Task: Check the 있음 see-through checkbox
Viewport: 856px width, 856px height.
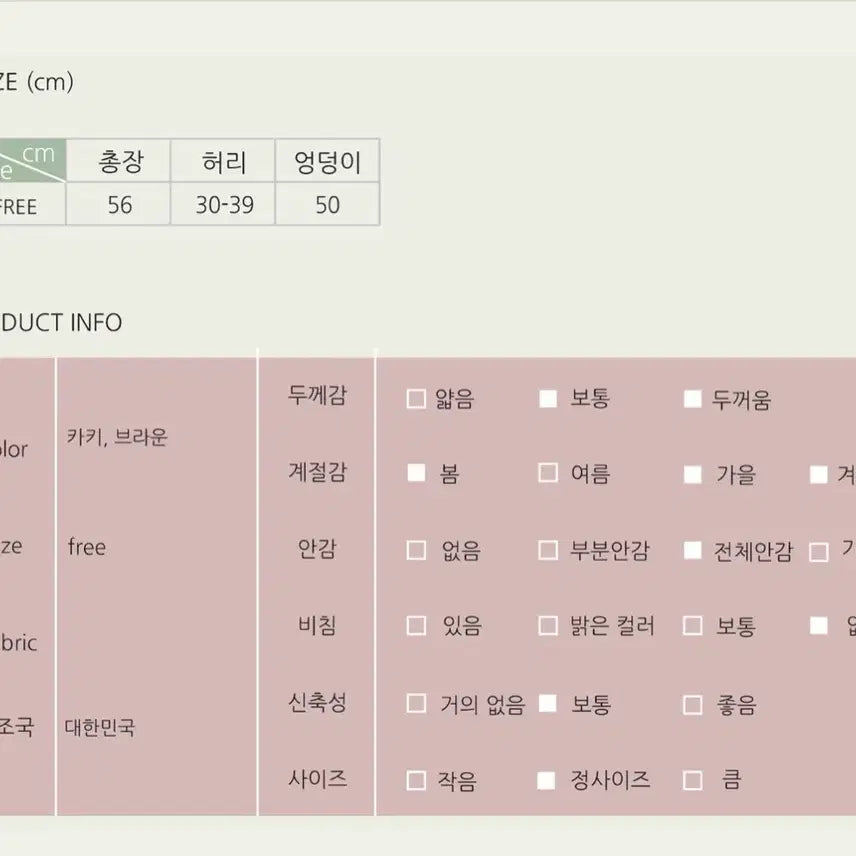Action: coord(416,626)
